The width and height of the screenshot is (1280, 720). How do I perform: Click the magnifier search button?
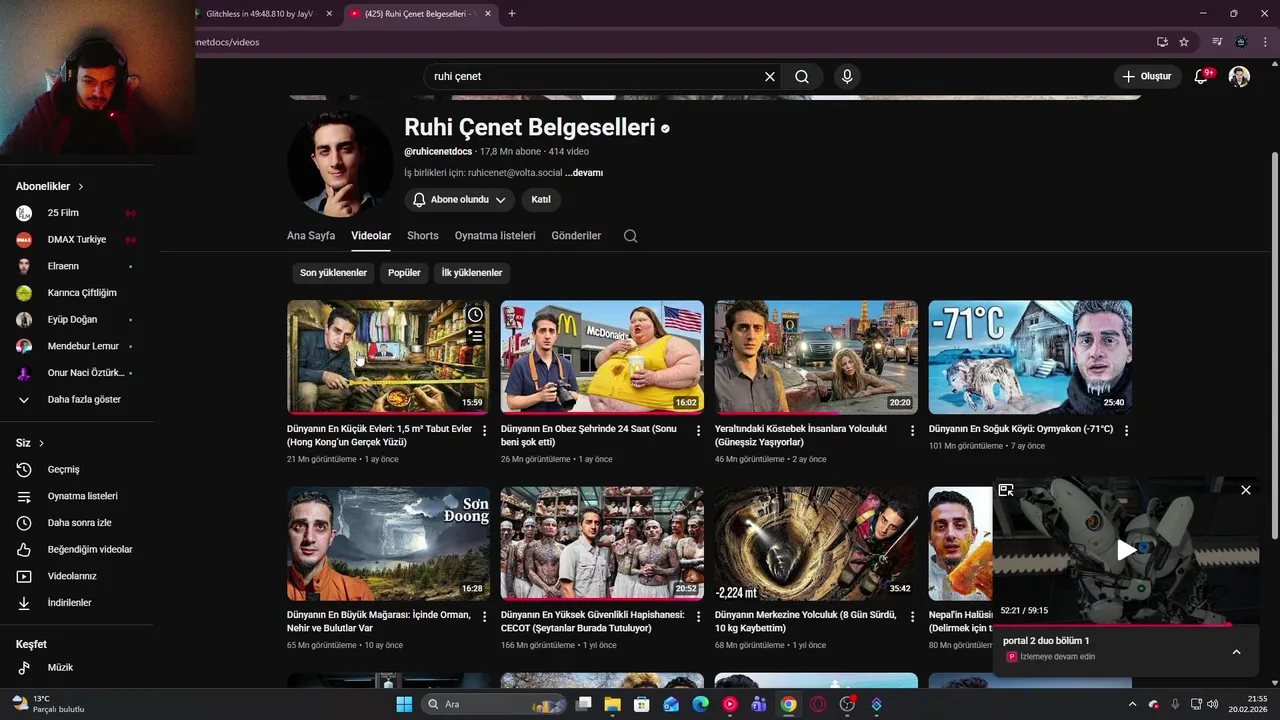coord(802,77)
